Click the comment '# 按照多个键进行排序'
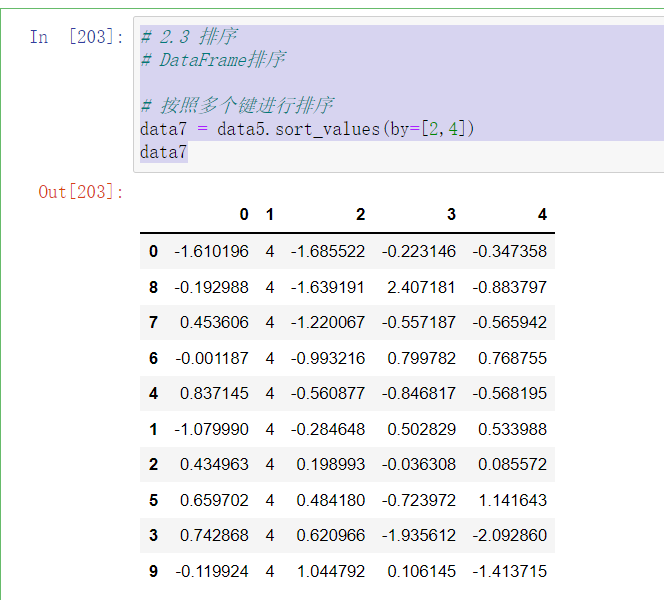Screen dimensions: 664x600 237,105
